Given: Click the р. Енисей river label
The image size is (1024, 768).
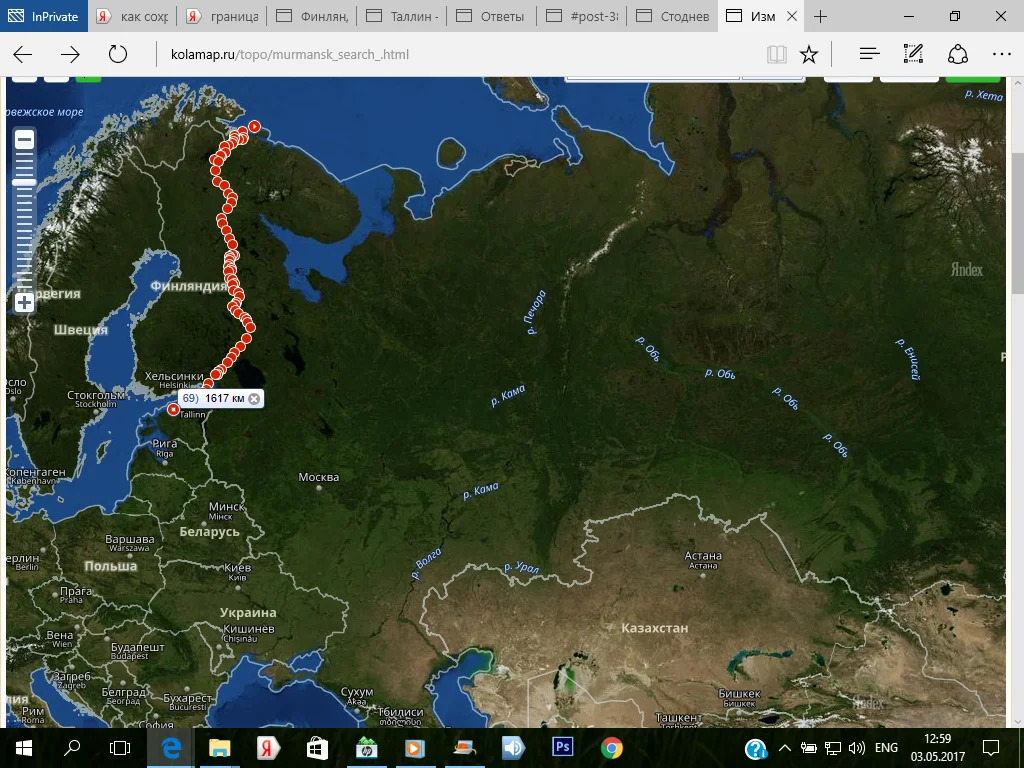Looking at the screenshot, I should (x=908, y=359).
